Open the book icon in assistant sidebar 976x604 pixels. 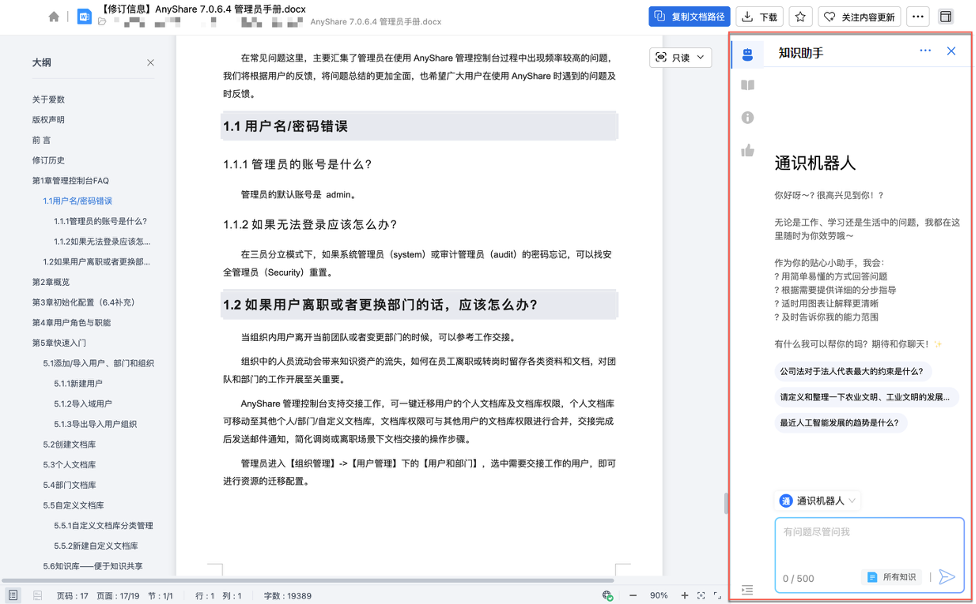[x=748, y=85]
